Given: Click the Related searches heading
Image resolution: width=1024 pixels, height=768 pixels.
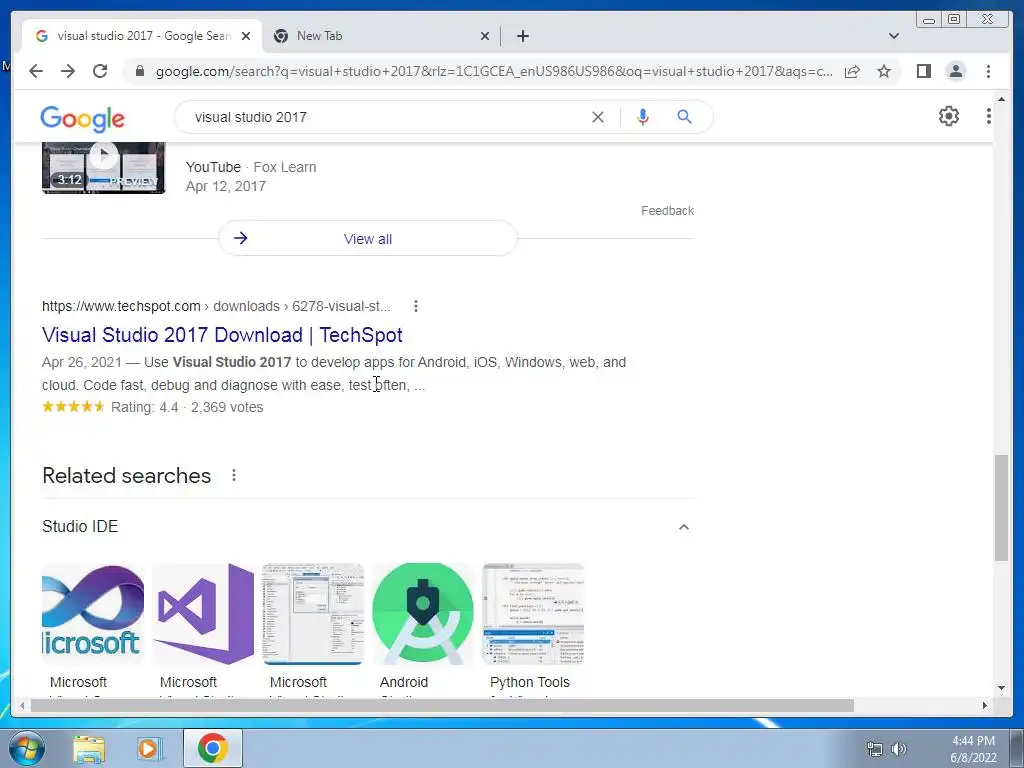Looking at the screenshot, I should [126, 475].
